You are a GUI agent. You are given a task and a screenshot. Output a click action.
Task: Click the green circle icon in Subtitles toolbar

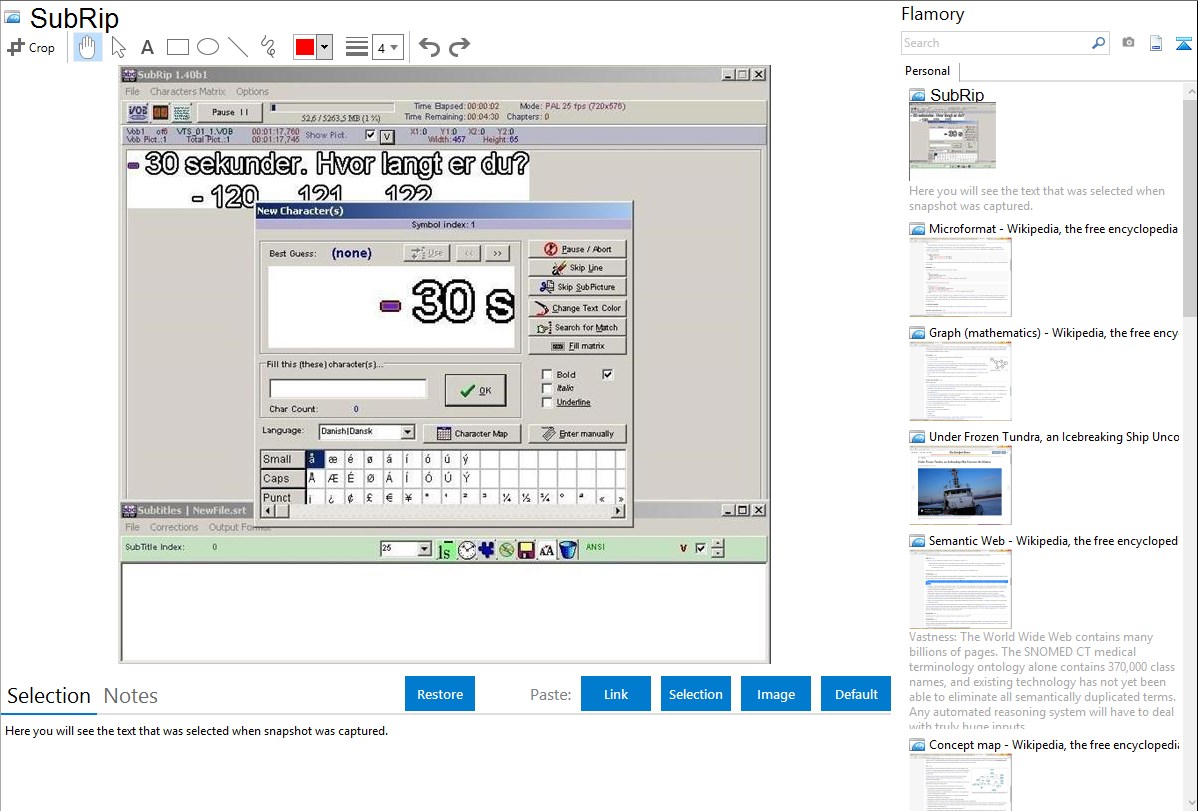507,550
